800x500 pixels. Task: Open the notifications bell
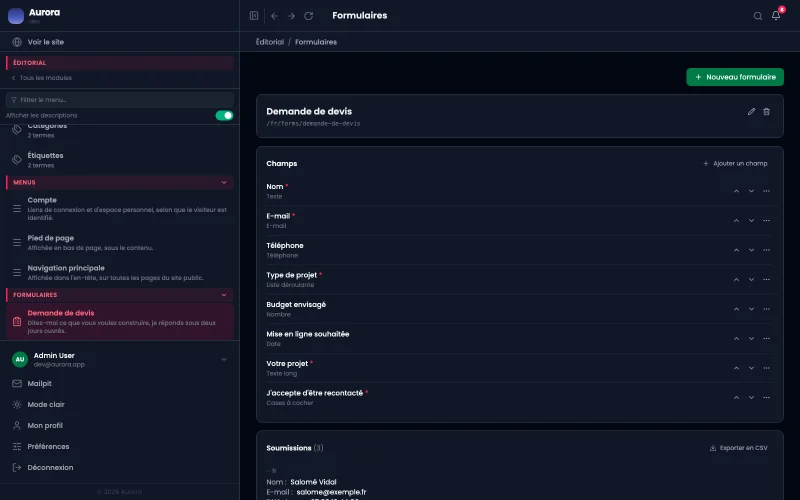point(776,15)
